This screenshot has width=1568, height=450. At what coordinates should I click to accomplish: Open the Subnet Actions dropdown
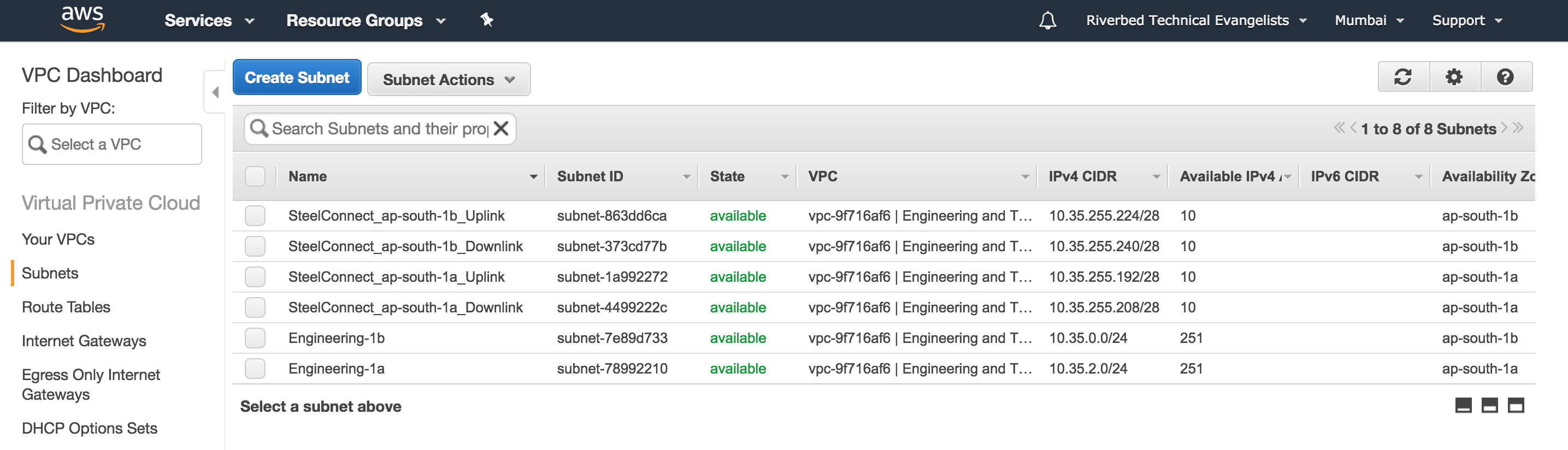(x=449, y=79)
